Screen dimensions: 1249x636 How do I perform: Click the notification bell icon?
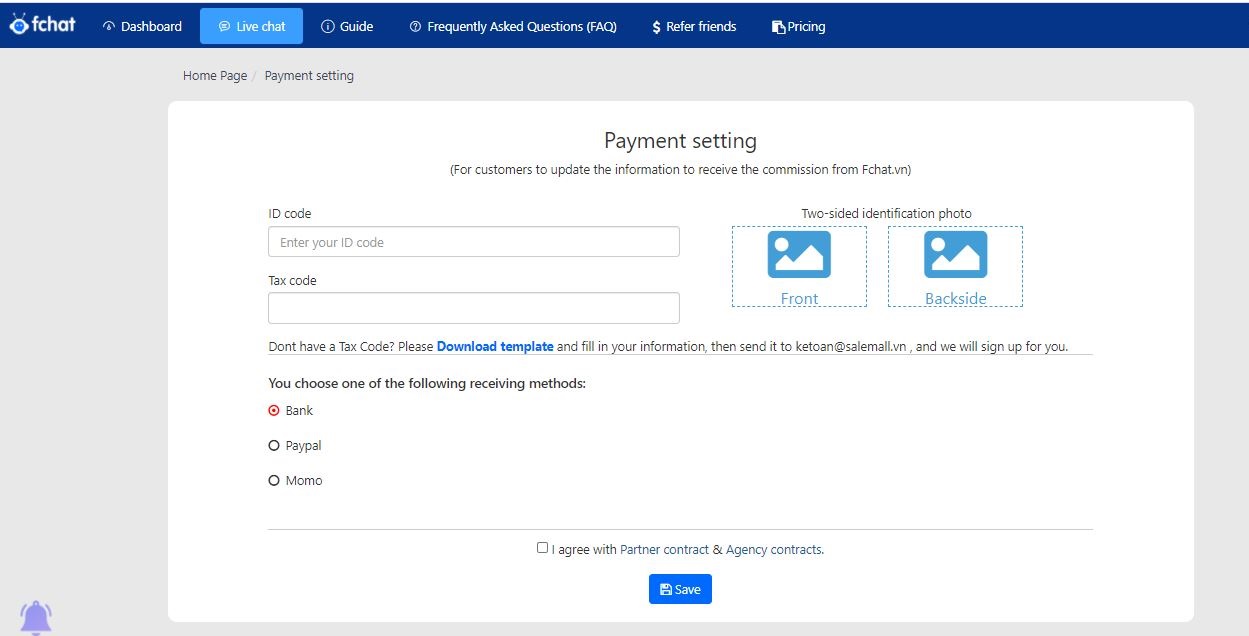36,617
